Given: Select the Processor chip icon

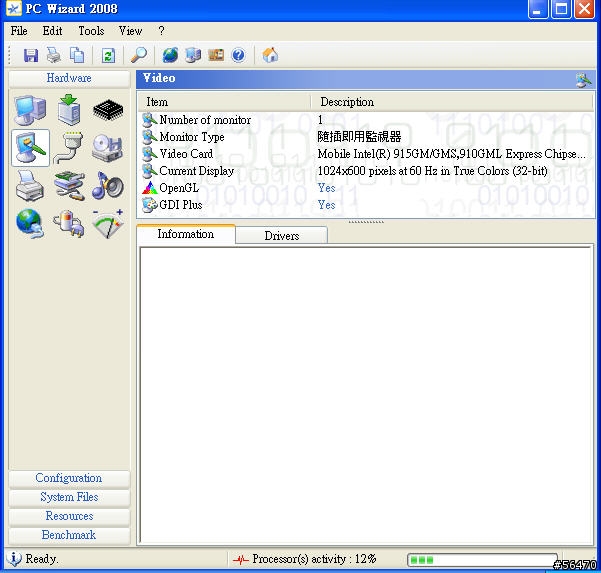Looking at the screenshot, I should tap(108, 110).
